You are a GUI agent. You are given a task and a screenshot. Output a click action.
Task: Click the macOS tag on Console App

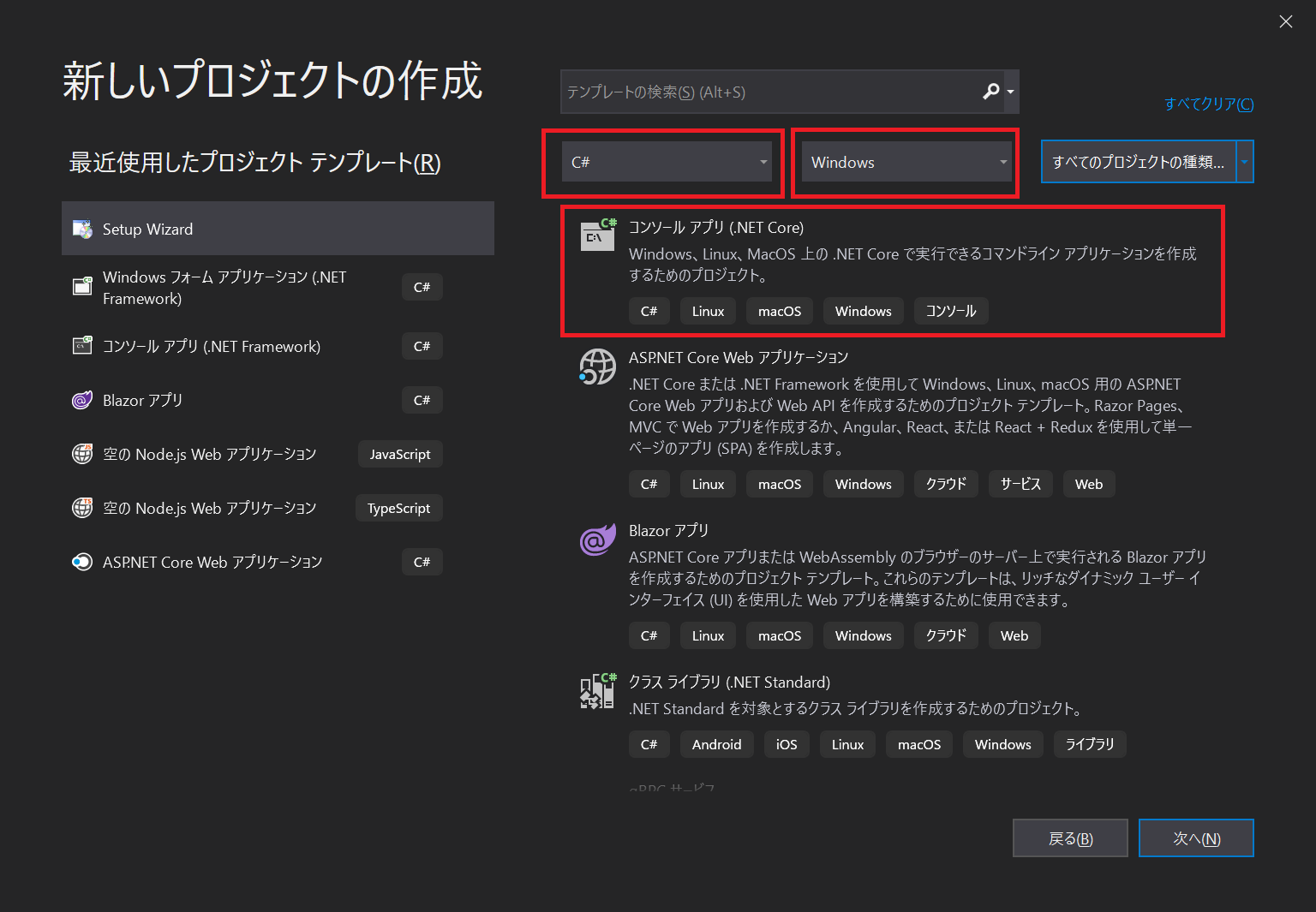pyautogui.click(x=780, y=311)
